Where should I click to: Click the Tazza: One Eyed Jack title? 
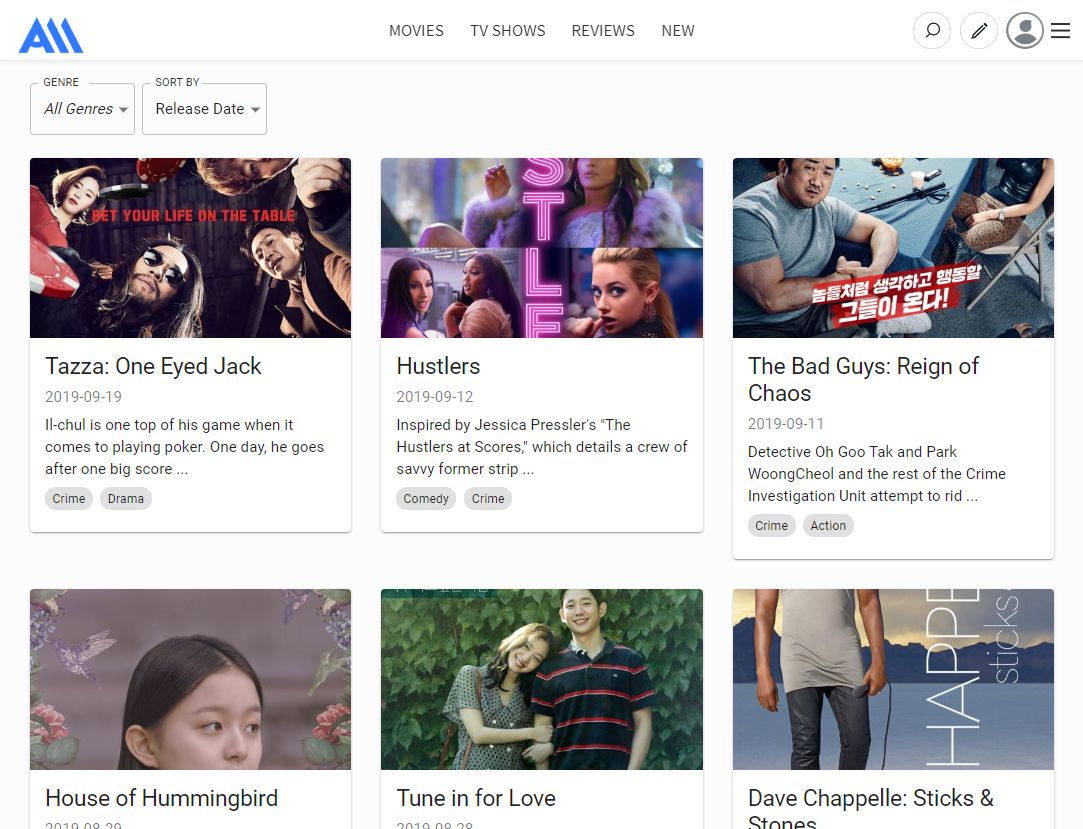[153, 366]
